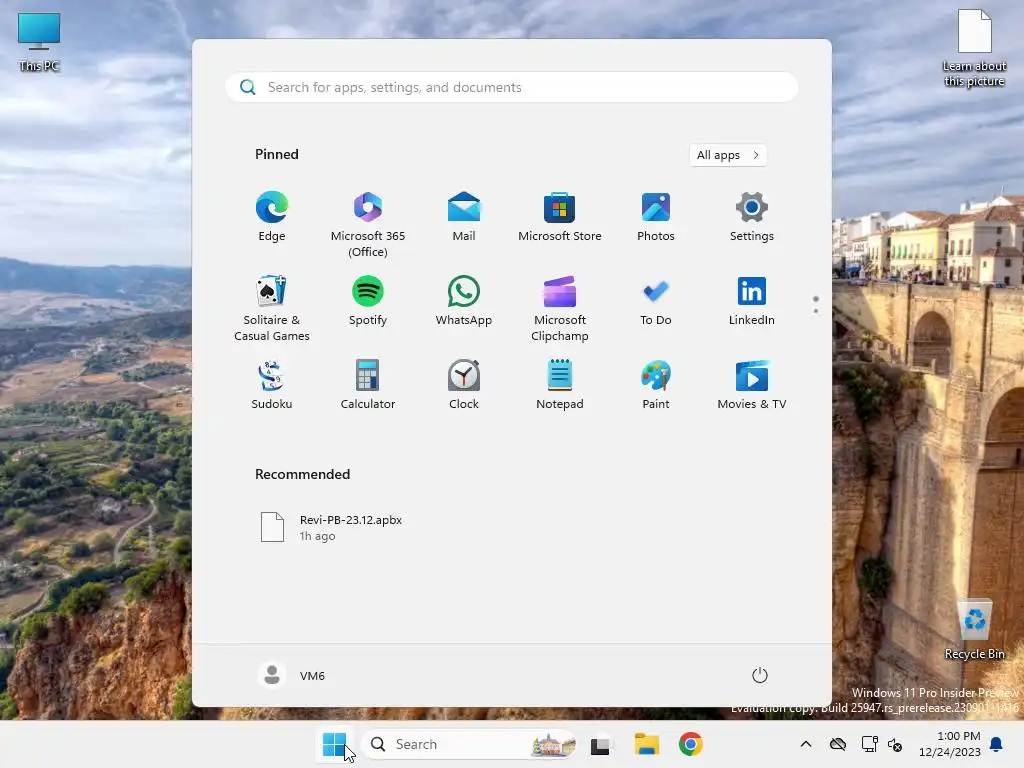
Task: Click the cloud sync tray icon
Action: click(x=838, y=744)
